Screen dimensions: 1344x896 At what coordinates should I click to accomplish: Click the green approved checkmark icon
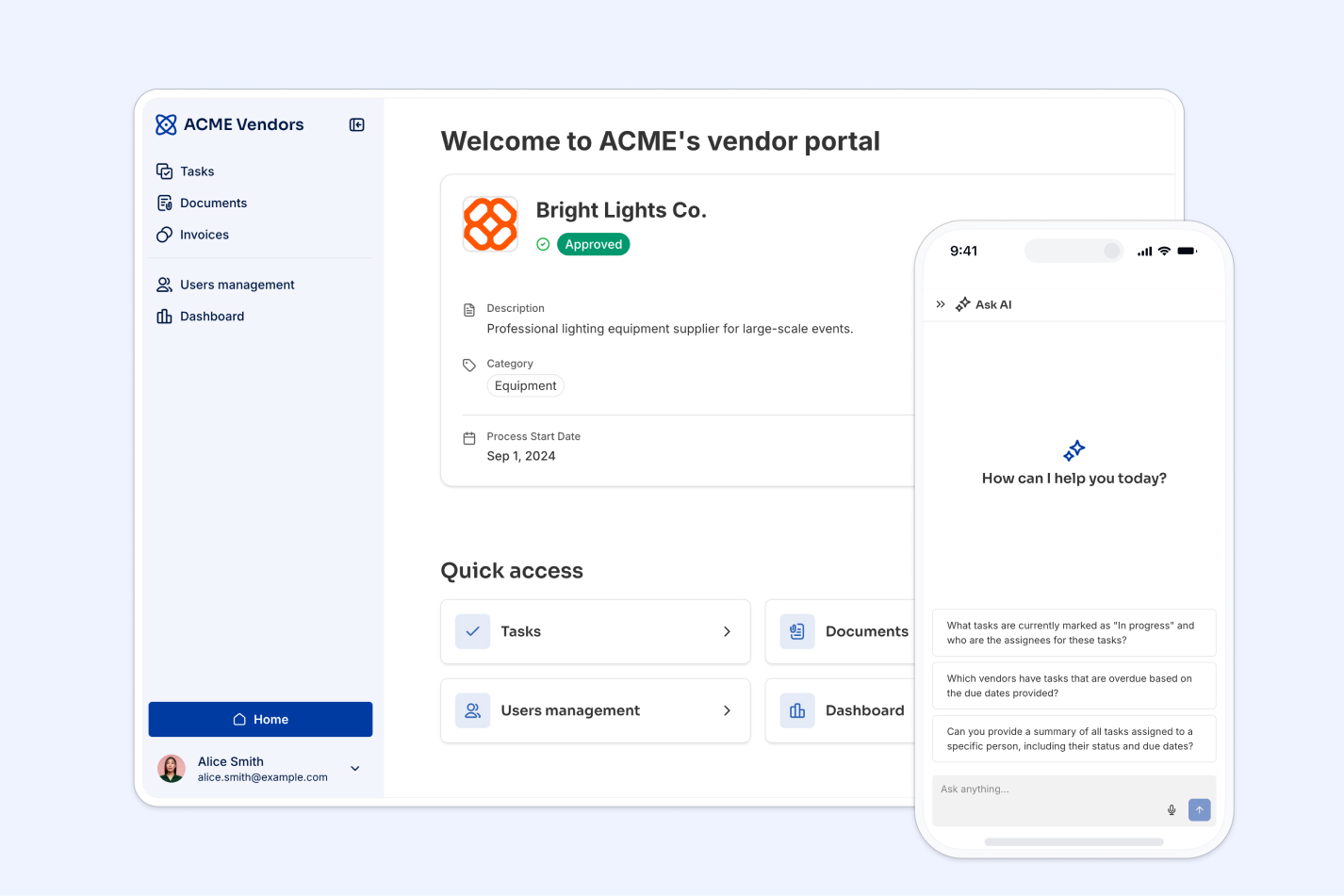(x=543, y=244)
